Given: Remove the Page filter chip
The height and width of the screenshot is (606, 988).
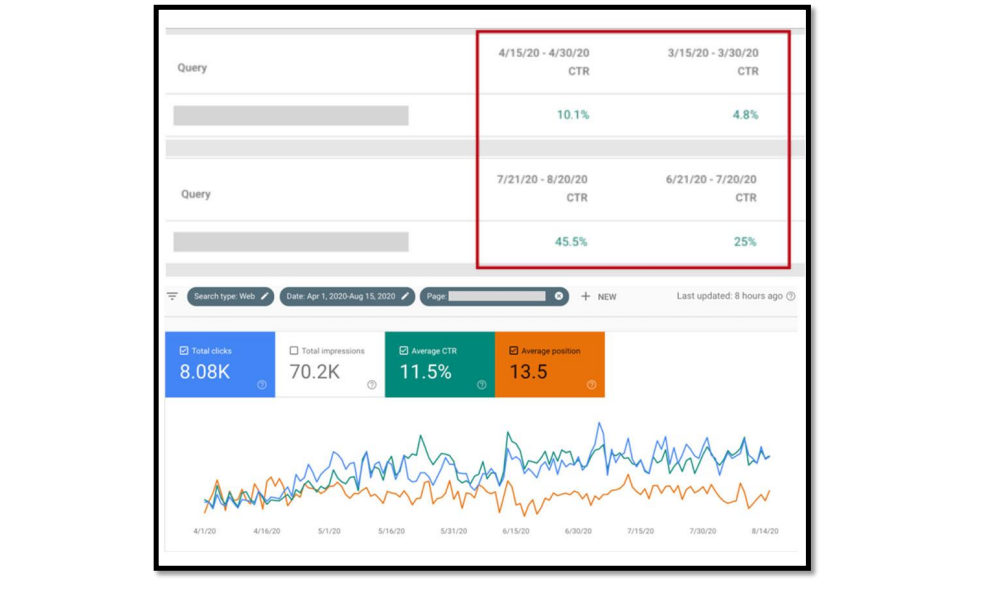Looking at the screenshot, I should (x=559, y=297).
